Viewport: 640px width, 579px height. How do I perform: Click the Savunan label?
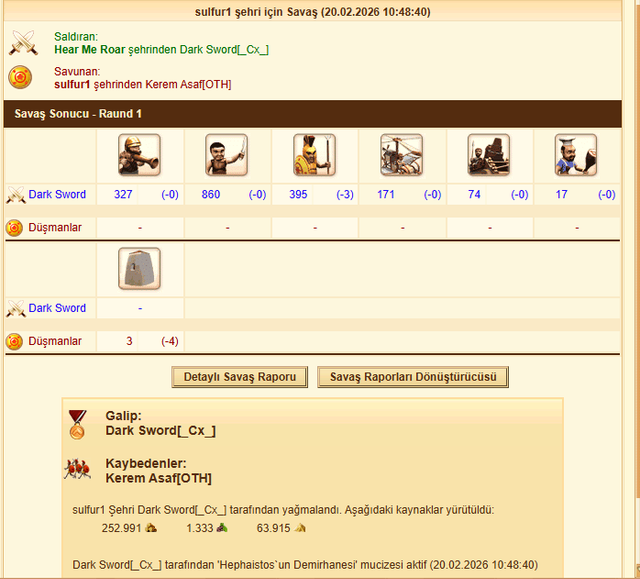click(x=77, y=71)
